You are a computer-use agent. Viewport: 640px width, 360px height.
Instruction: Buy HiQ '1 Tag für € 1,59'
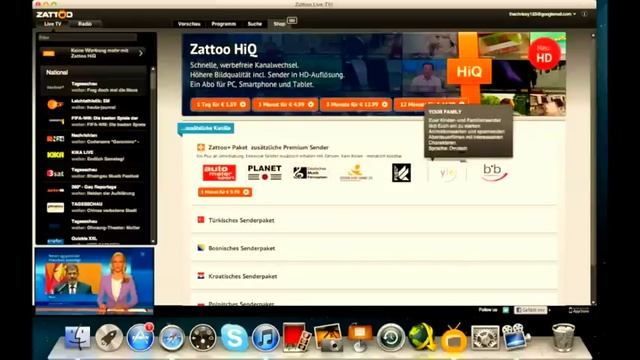(x=220, y=104)
